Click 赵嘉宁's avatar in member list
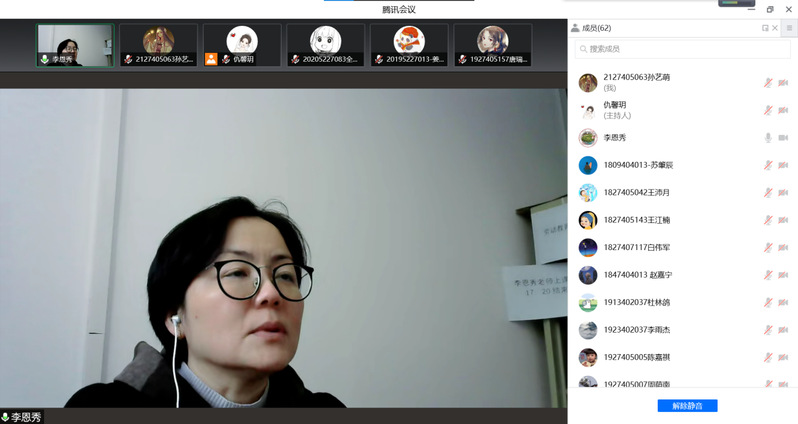798x424 pixels. 588,275
